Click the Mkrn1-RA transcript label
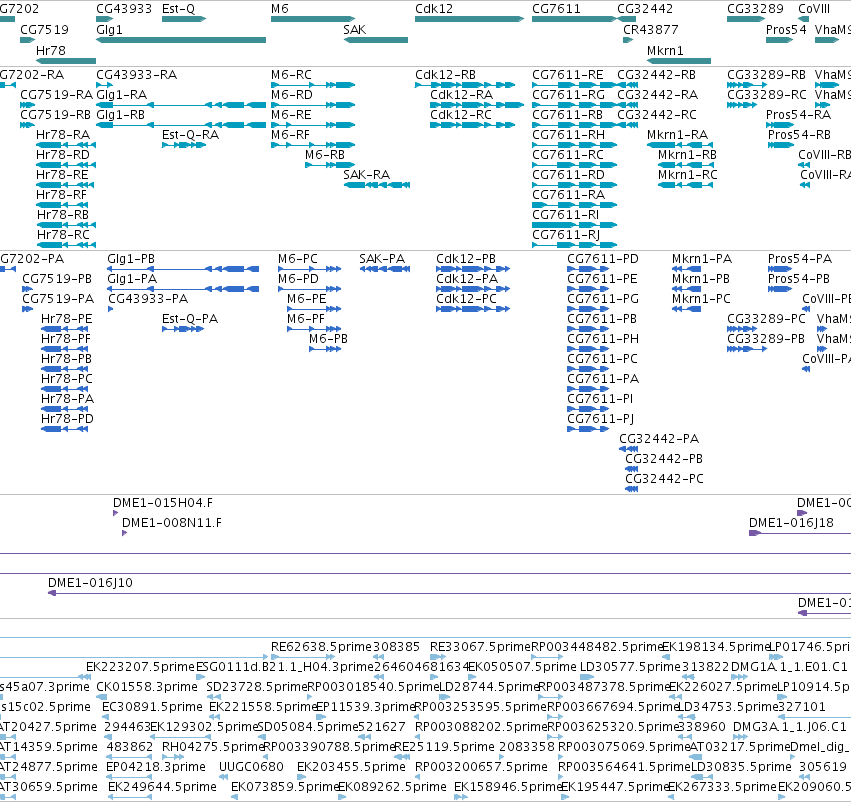 tap(677, 135)
